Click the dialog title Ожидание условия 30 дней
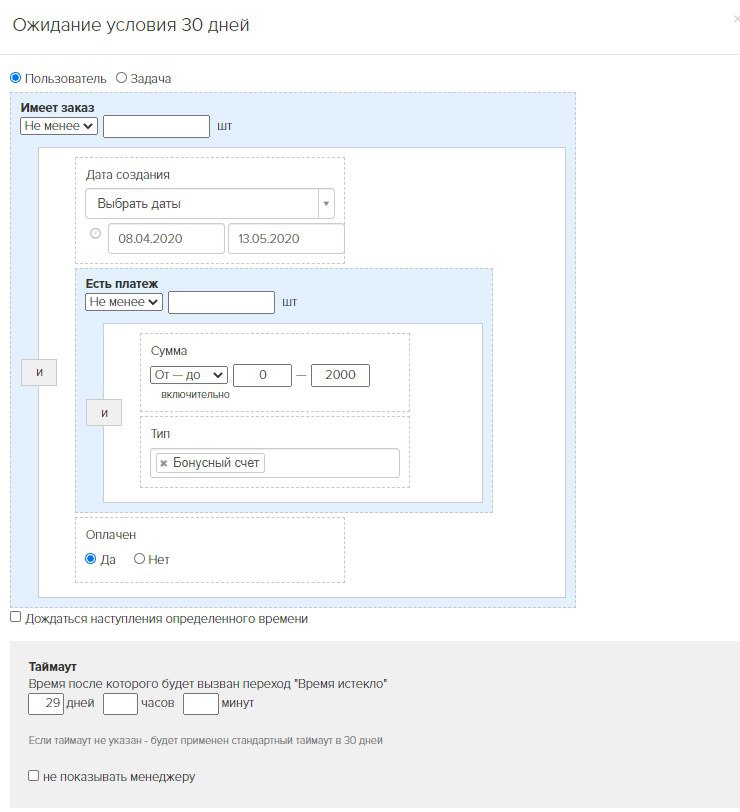The image size is (740, 812). point(131,25)
